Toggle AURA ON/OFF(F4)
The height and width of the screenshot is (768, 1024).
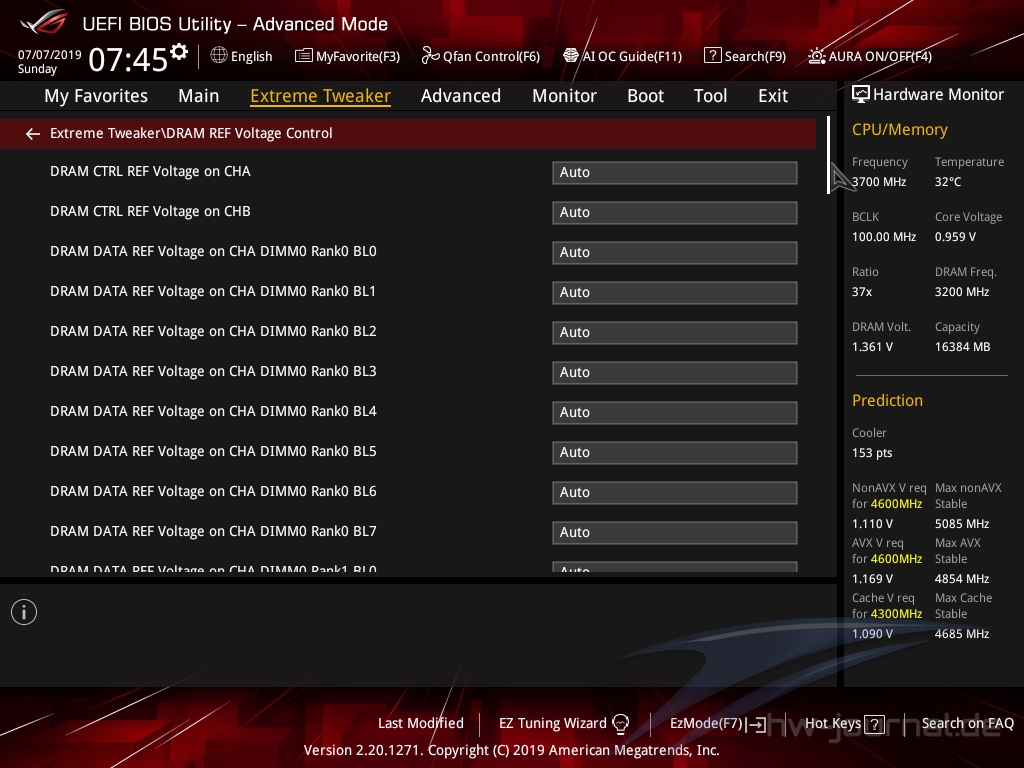tap(880, 56)
